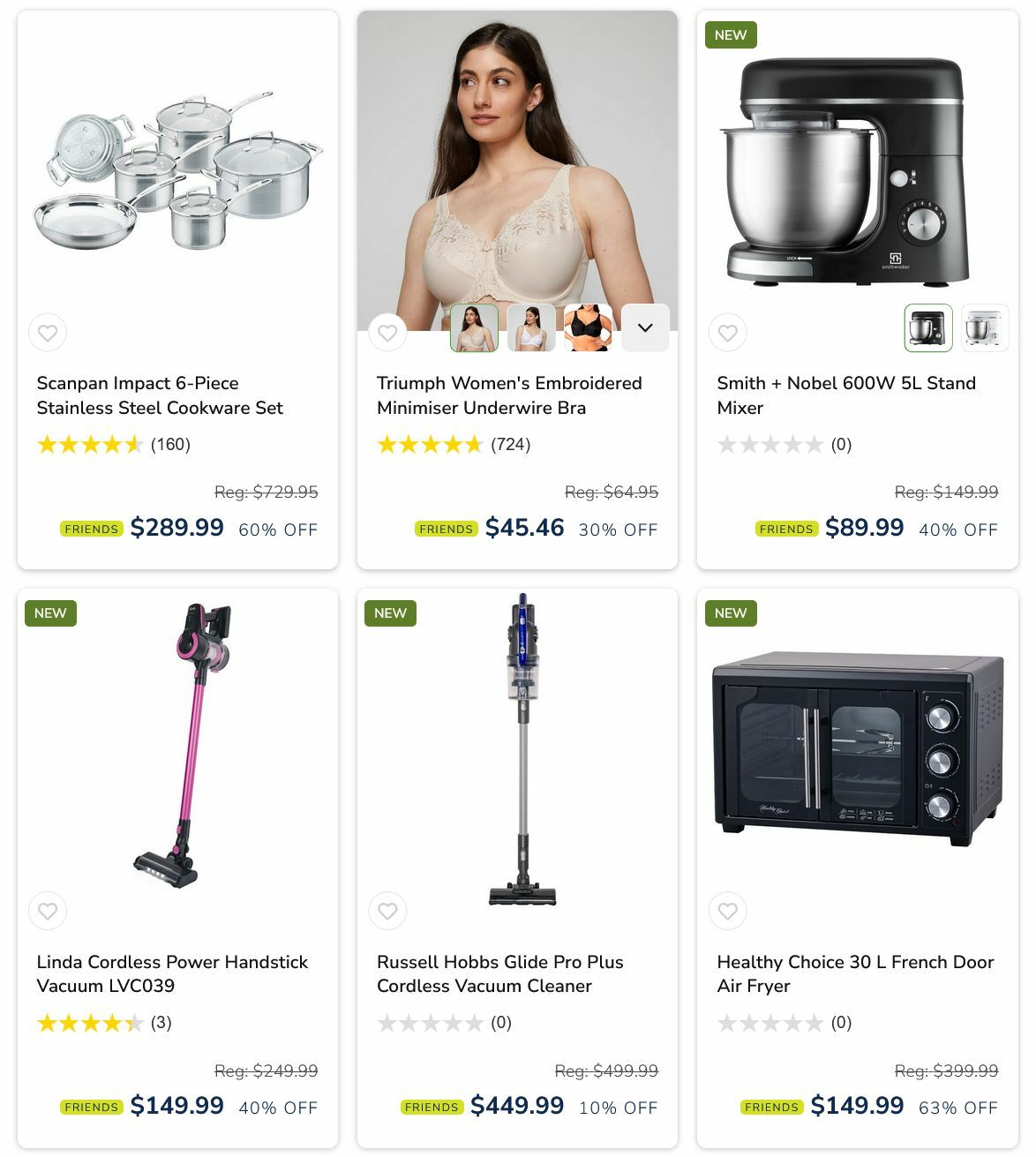Open star ratings for Scanpan cookware set
Screen dimensions: 1036x1157
tap(90, 444)
